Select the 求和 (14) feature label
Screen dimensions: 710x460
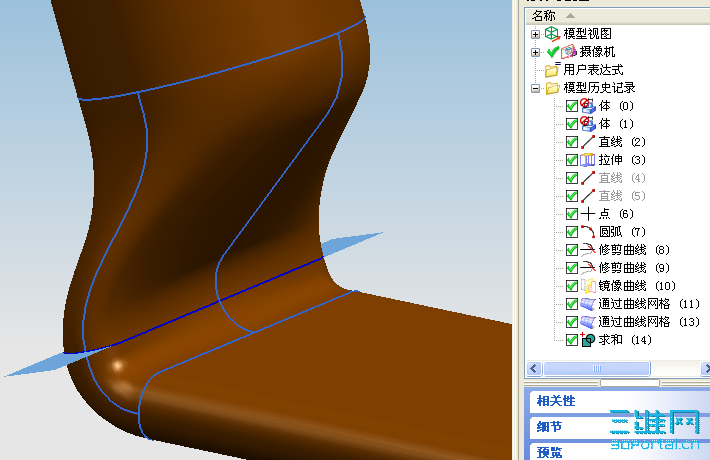pyautogui.click(x=625, y=340)
